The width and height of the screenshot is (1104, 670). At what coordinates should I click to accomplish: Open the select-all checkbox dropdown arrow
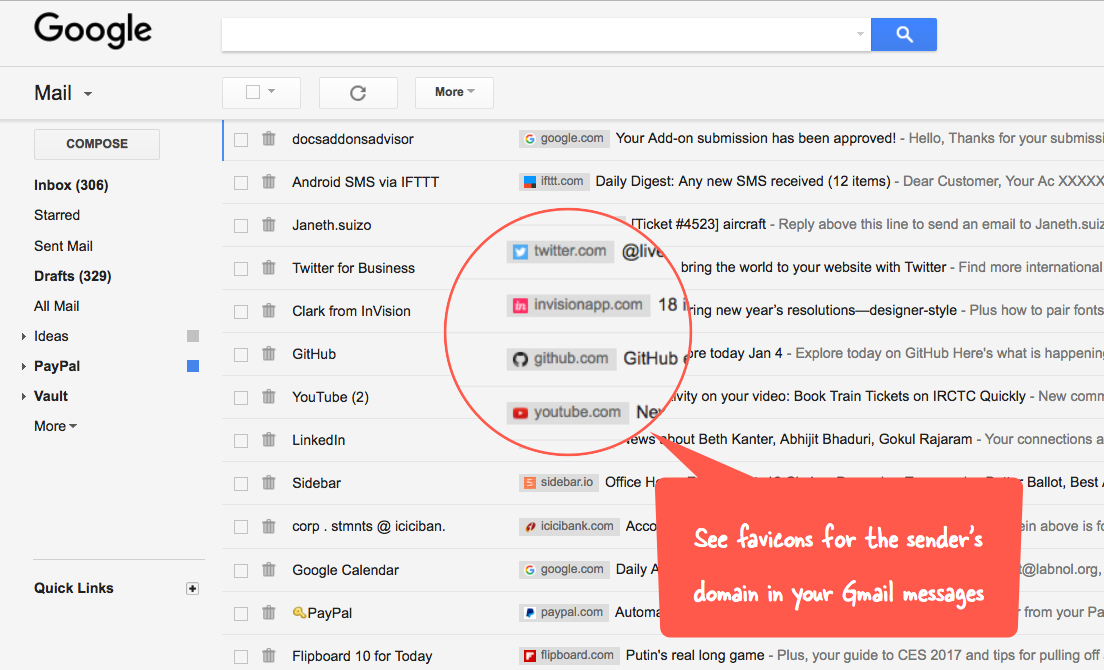(272, 91)
